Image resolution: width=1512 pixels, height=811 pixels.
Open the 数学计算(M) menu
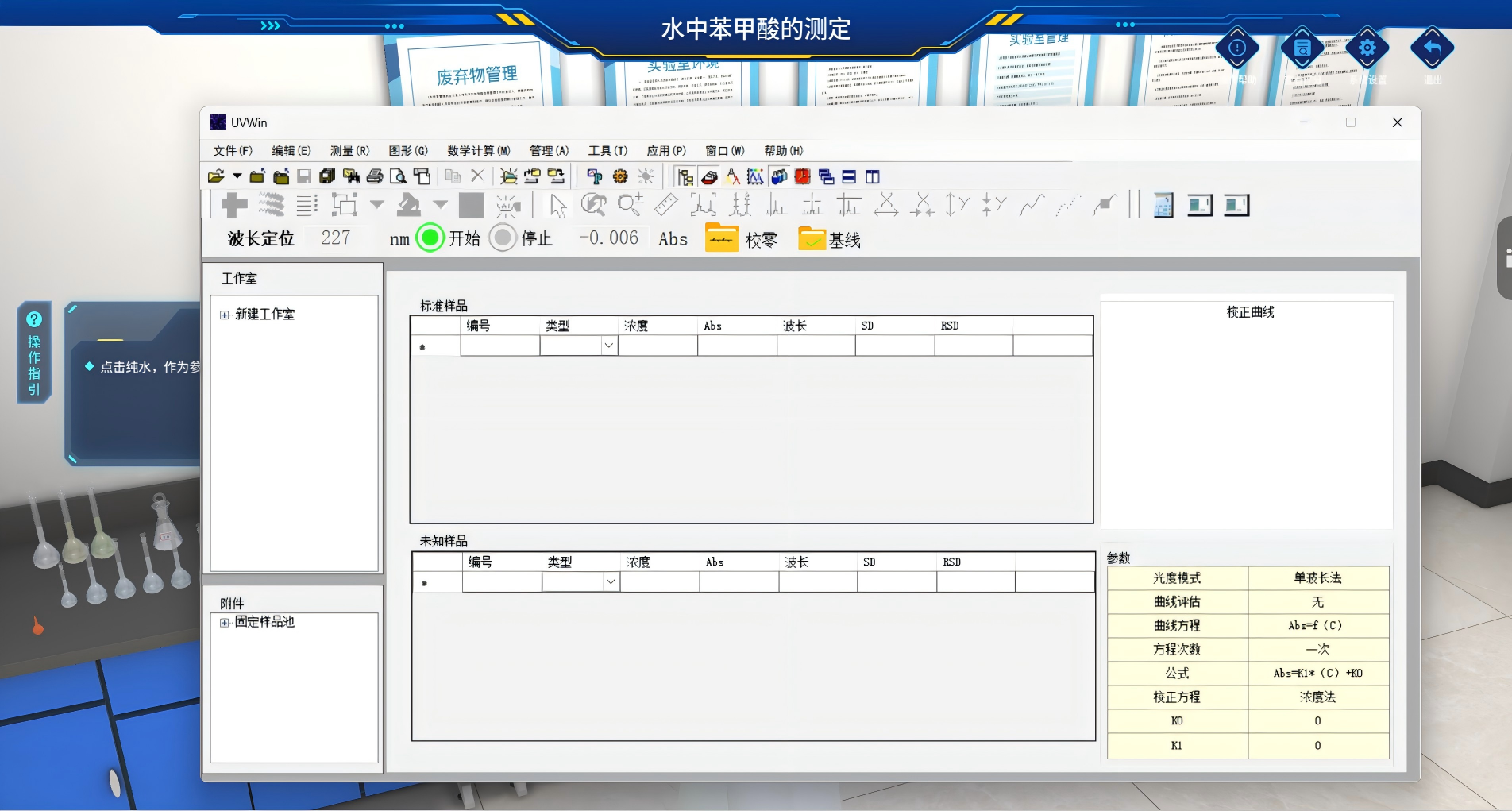point(478,150)
